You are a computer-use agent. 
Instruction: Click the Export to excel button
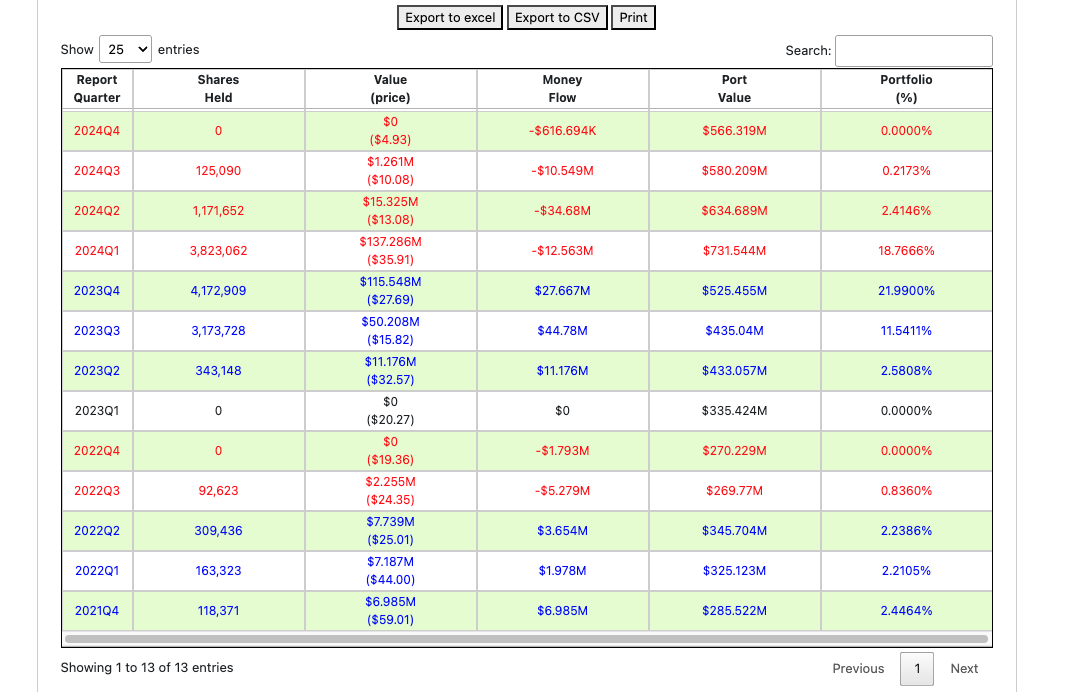pyautogui.click(x=450, y=18)
